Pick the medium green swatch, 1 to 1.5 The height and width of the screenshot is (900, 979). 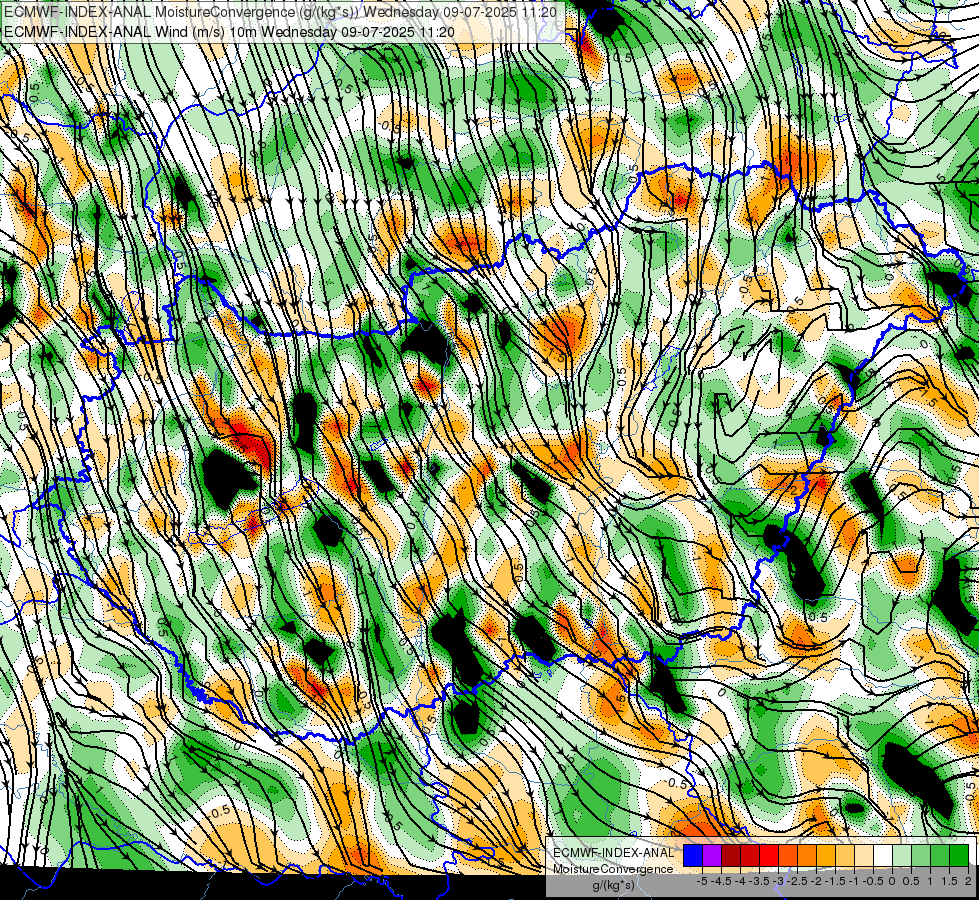coord(940,856)
